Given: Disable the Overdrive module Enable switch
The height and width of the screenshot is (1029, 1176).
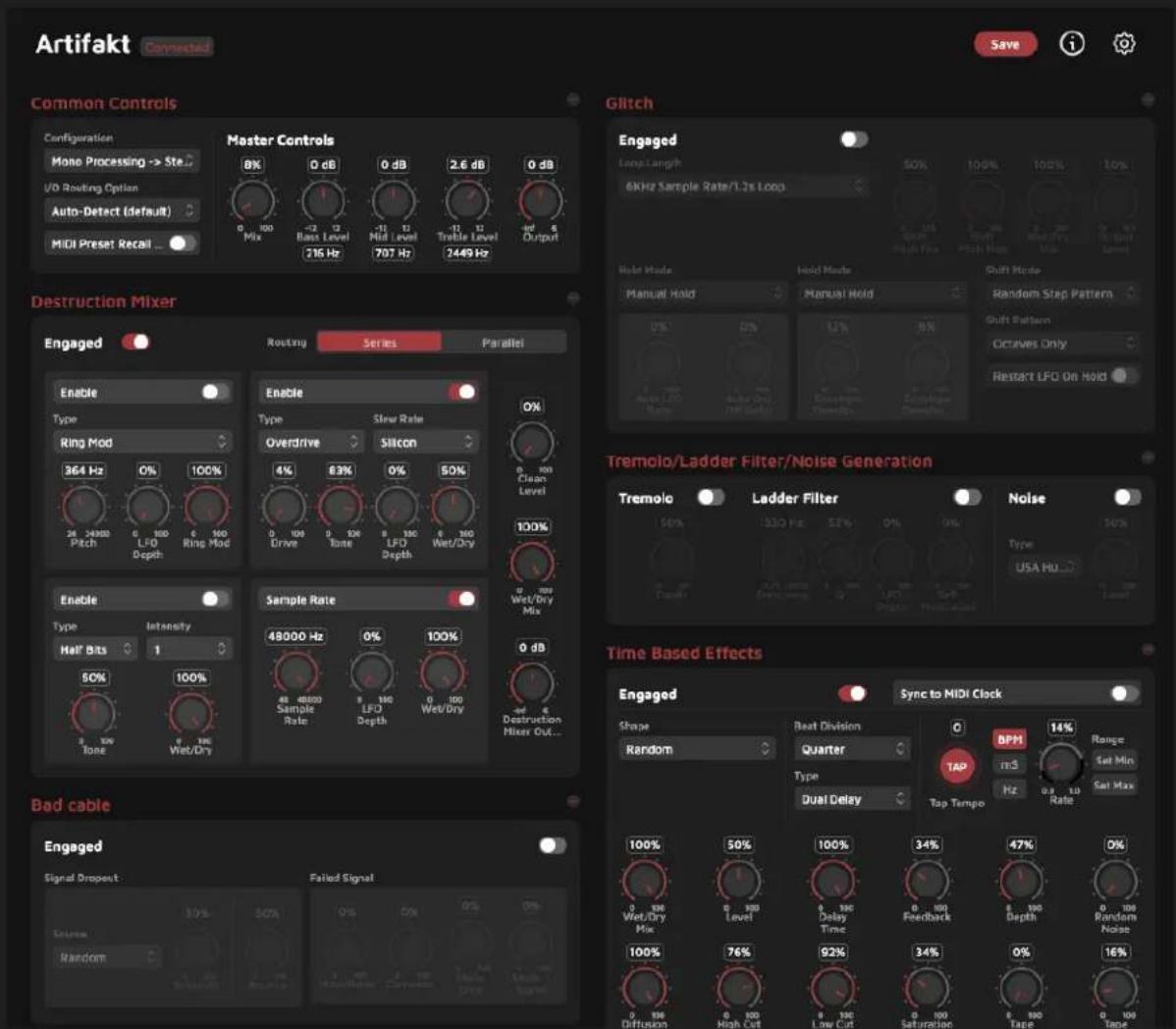Looking at the screenshot, I should pos(462,392).
